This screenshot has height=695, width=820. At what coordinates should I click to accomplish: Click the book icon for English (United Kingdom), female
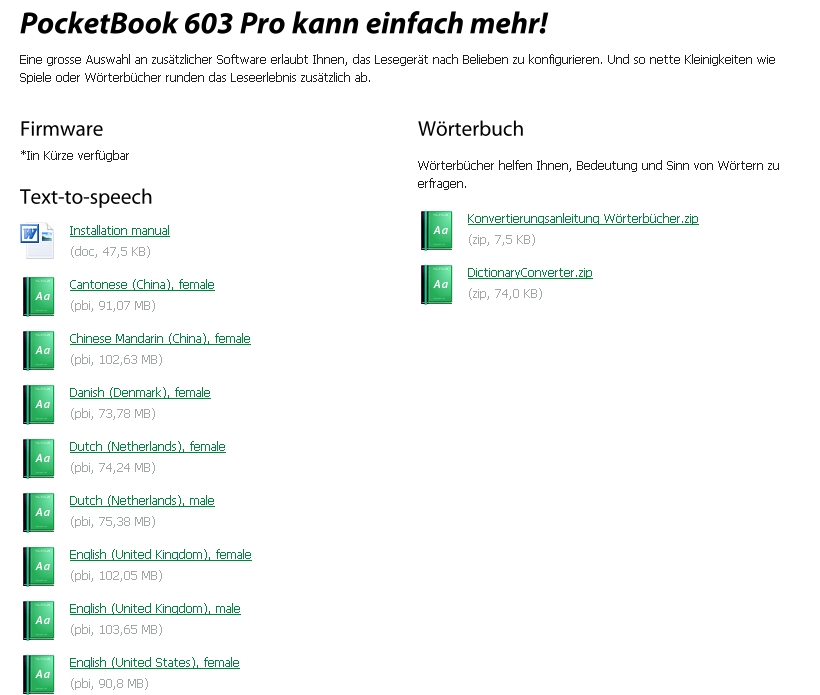(x=38, y=566)
